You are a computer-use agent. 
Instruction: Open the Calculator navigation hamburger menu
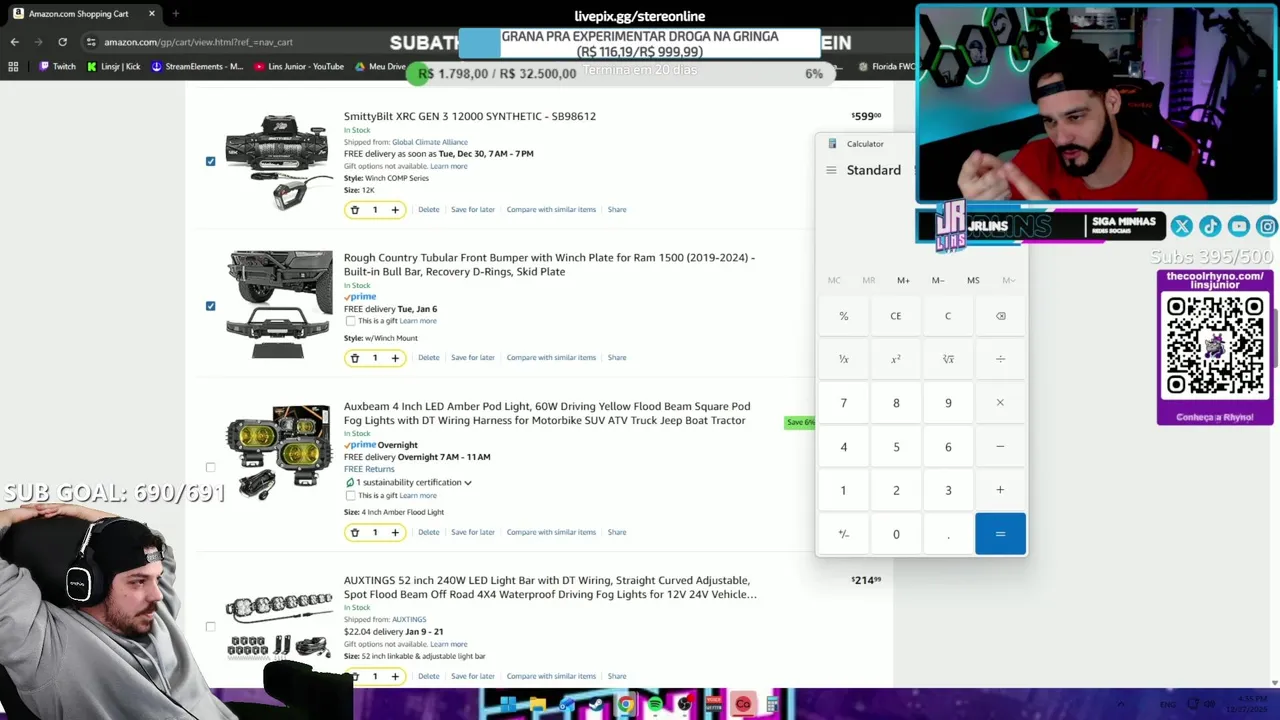[831, 170]
